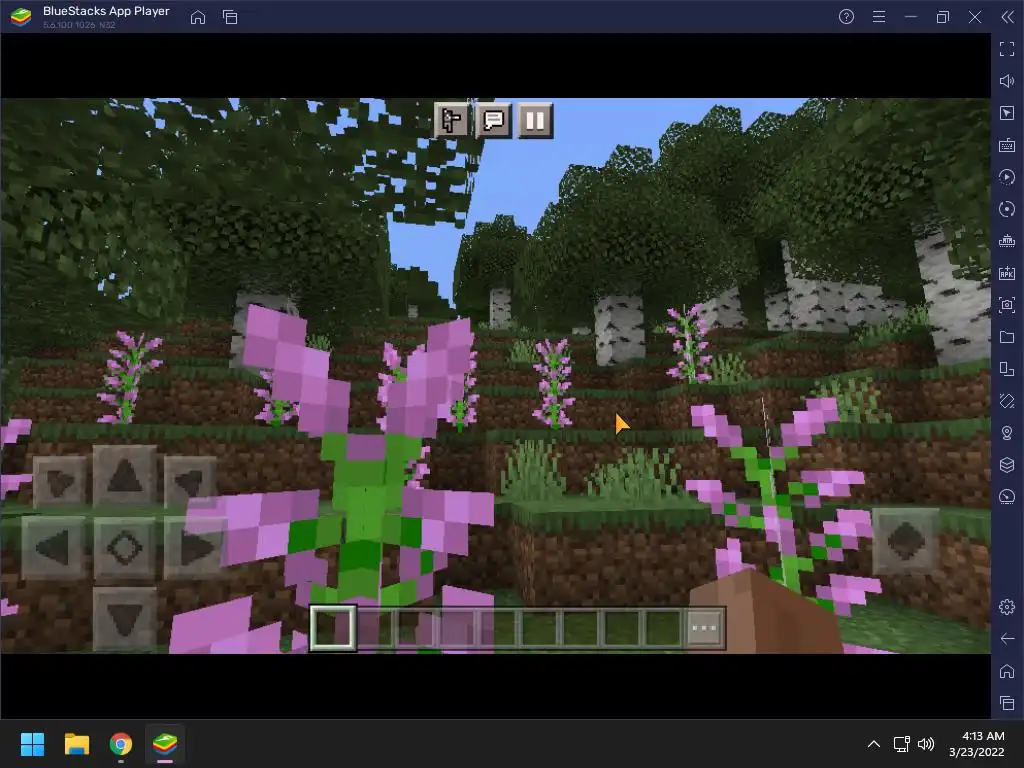
Task: Toggle BlueStacks full screen mode
Action: point(1007,49)
